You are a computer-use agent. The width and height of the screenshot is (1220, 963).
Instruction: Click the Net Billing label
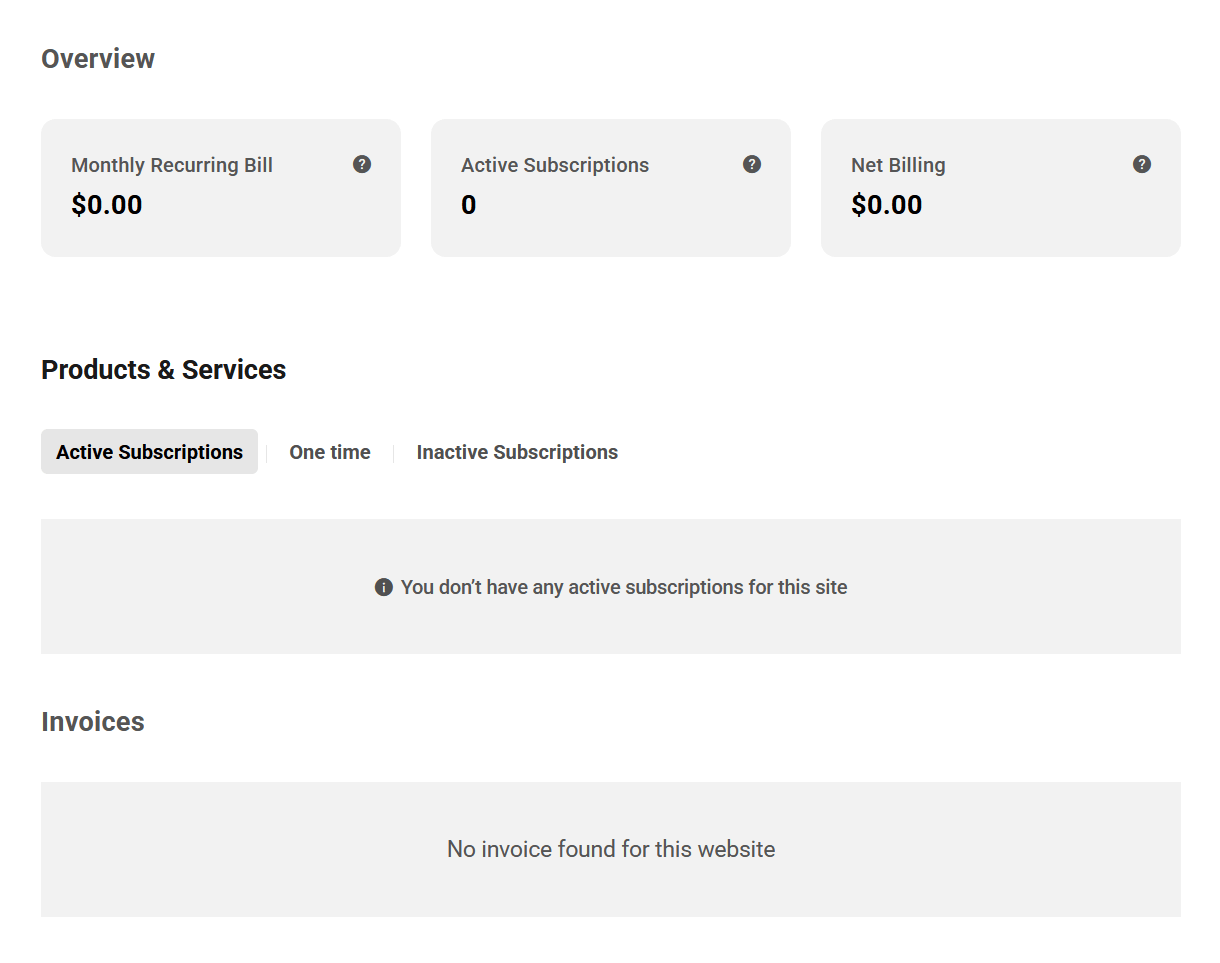pos(898,165)
